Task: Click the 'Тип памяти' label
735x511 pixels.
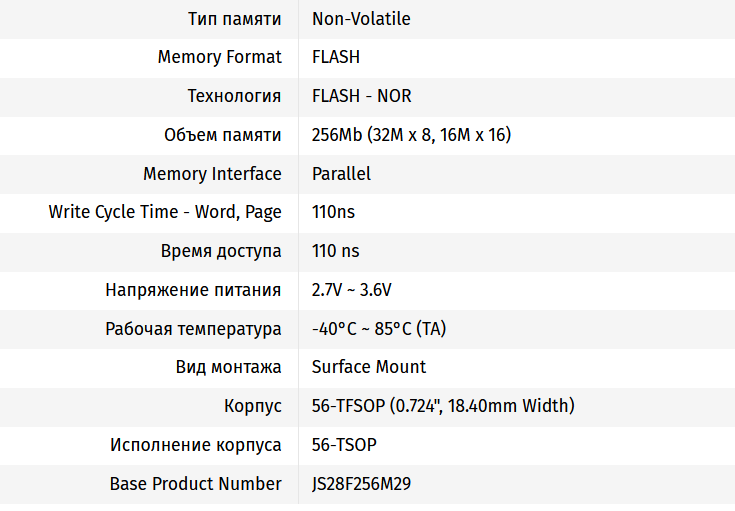Action: point(234,19)
